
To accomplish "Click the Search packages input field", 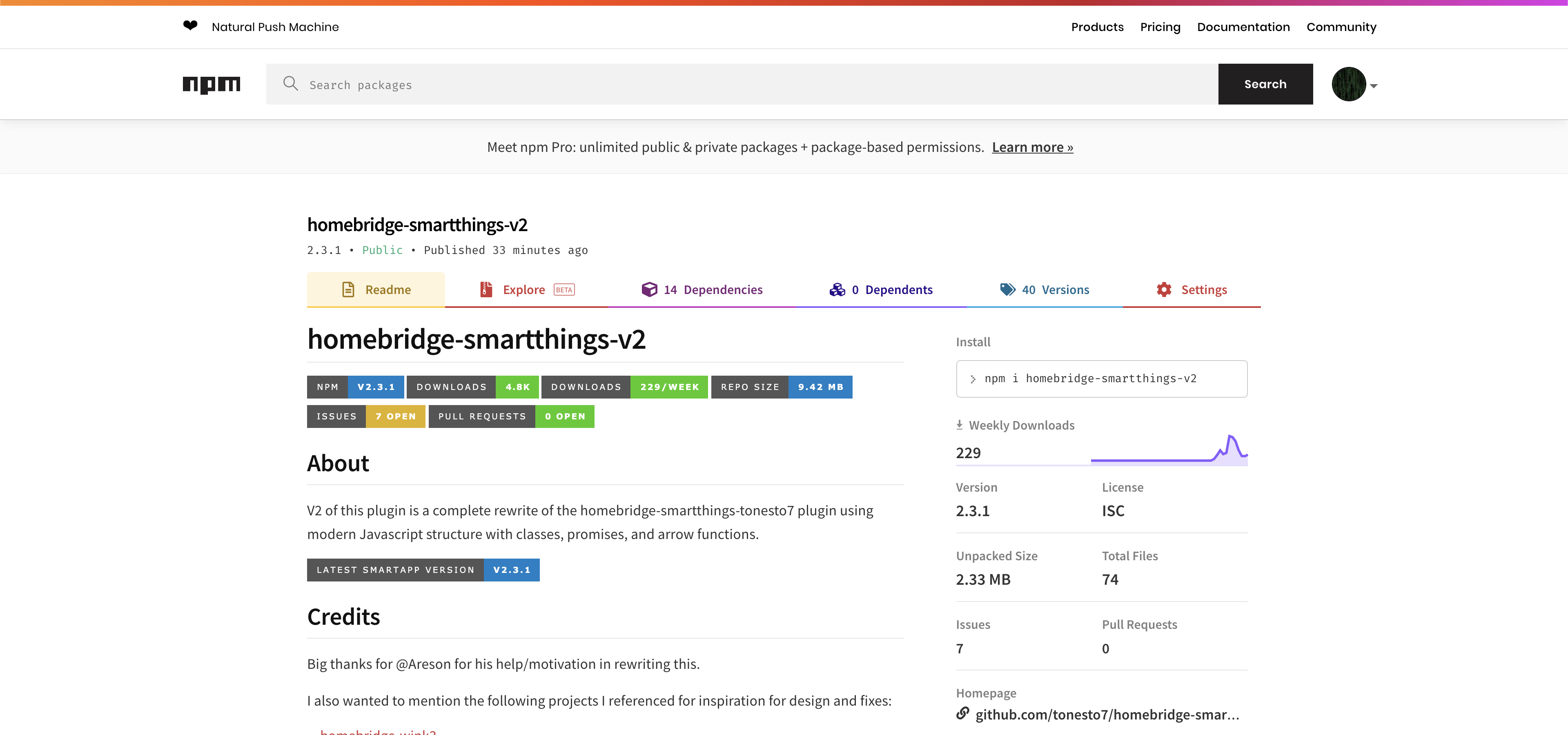I will [x=548, y=84].
